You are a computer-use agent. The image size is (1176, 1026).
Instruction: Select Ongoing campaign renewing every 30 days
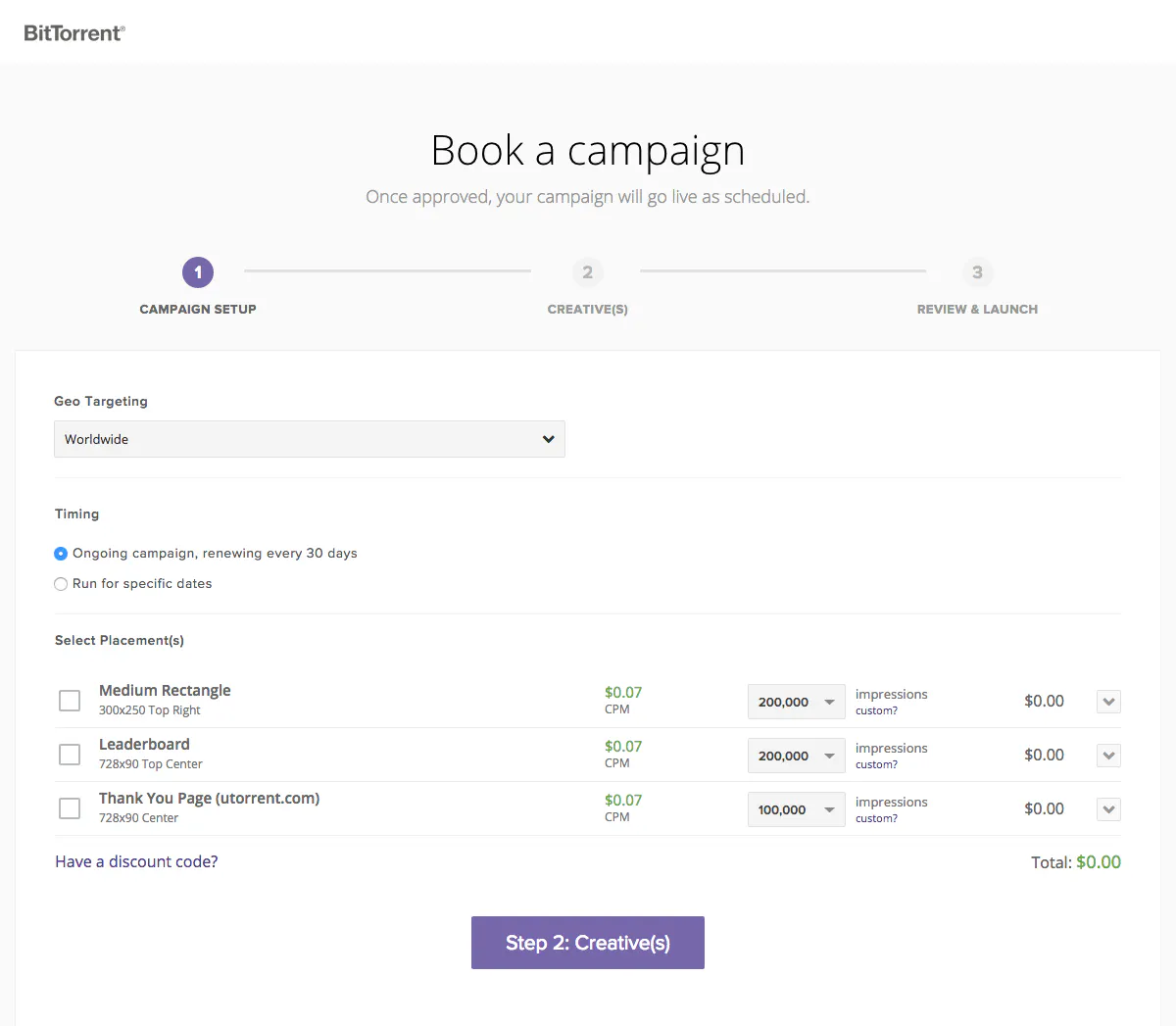(x=61, y=554)
